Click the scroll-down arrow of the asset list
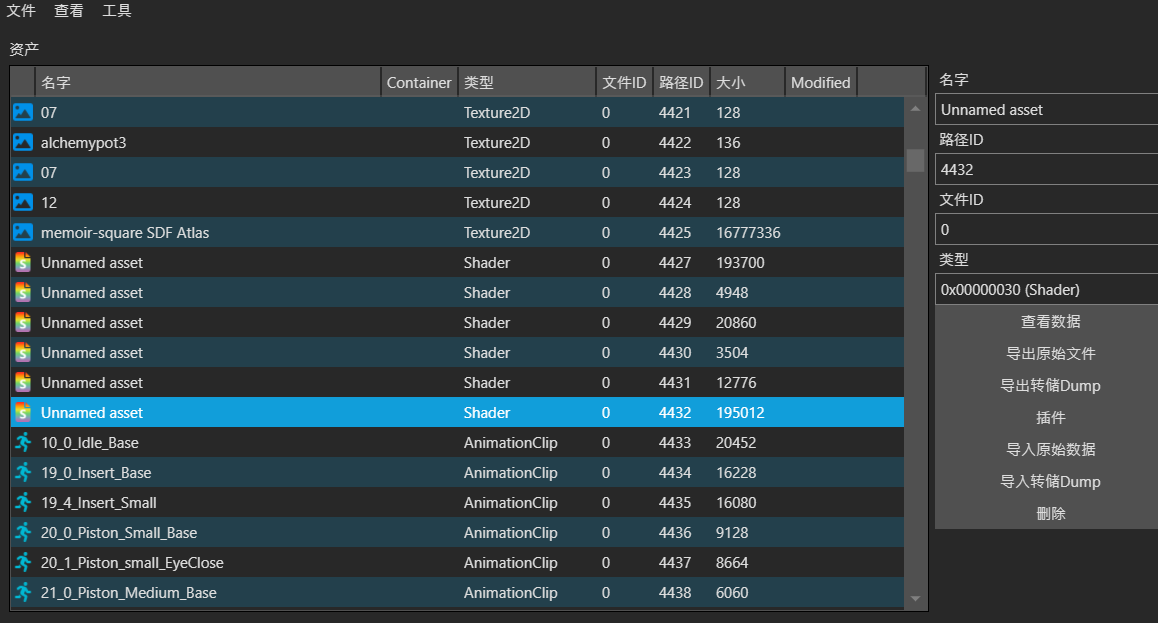The height and width of the screenshot is (623, 1158). pyautogui.click(x=915, y=599)
